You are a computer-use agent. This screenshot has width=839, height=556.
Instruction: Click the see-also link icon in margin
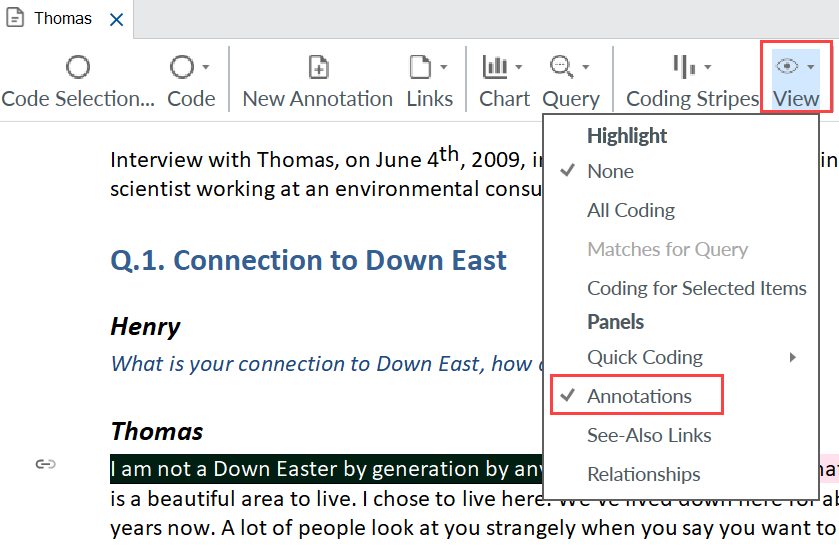[45, 464]
